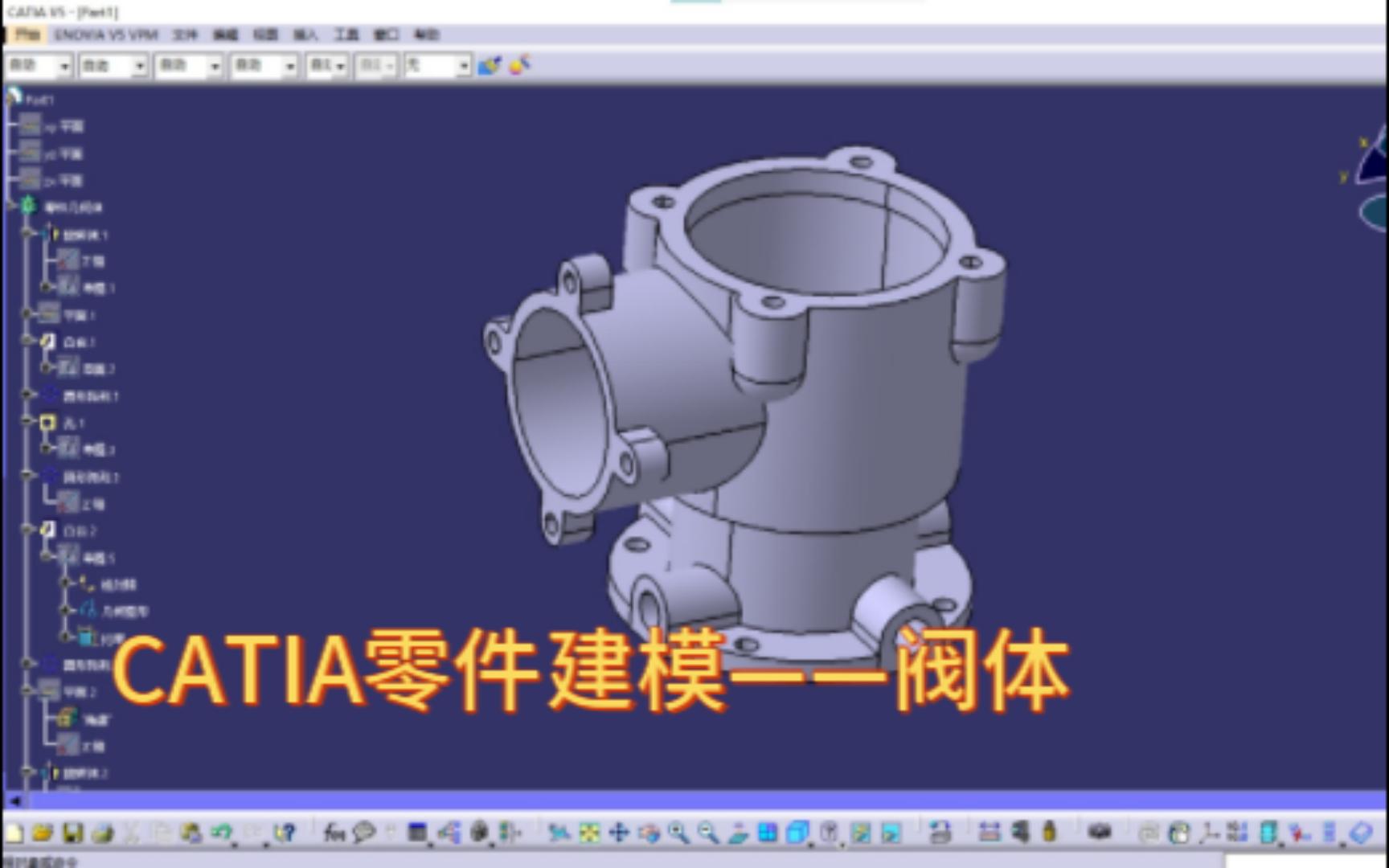Open the 插入 Insert menu
1389x868 pixels.
(x=305, y=35)
